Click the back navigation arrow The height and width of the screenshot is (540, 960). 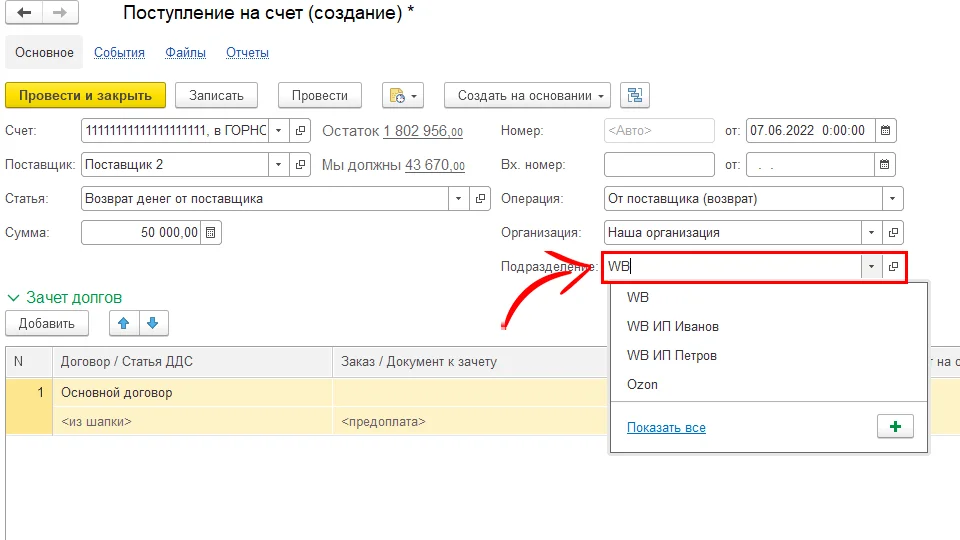(x=25, y=14)
